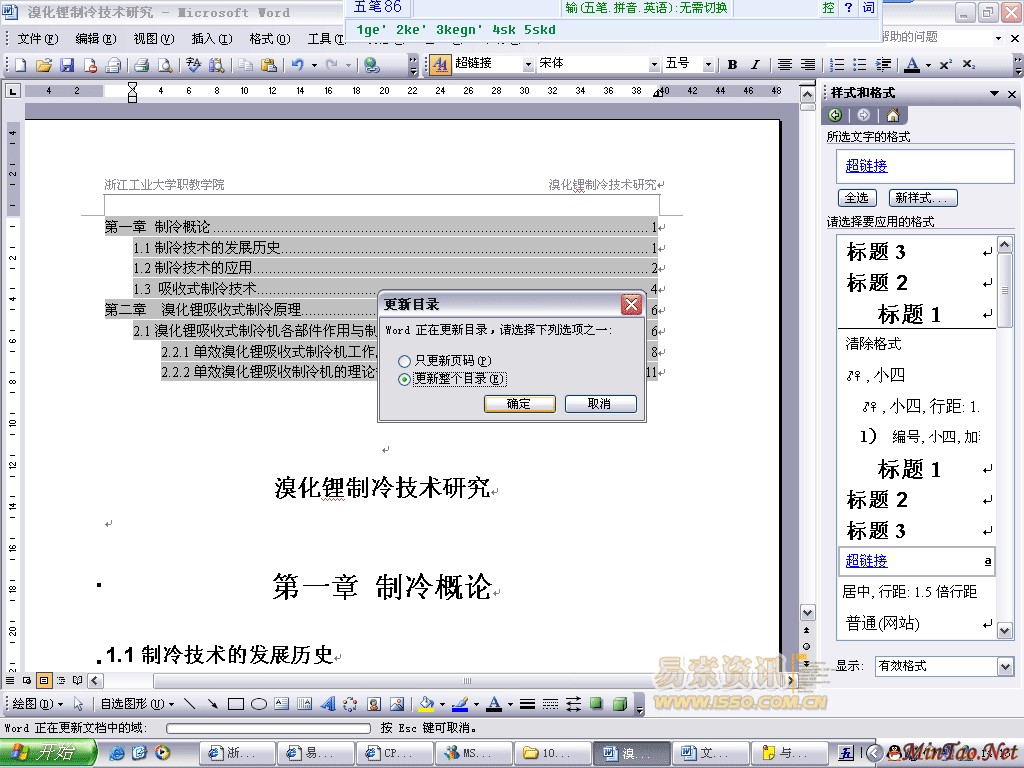Click the Styles and Formatting toolbar icon

click(x=440, y=64)
